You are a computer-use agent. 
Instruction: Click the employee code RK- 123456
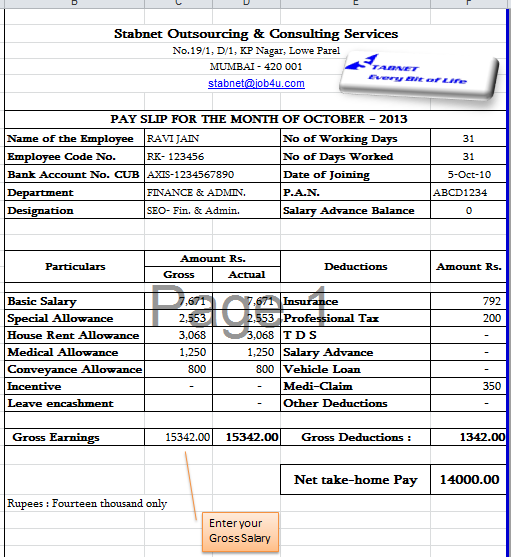(x=212, y=156)
